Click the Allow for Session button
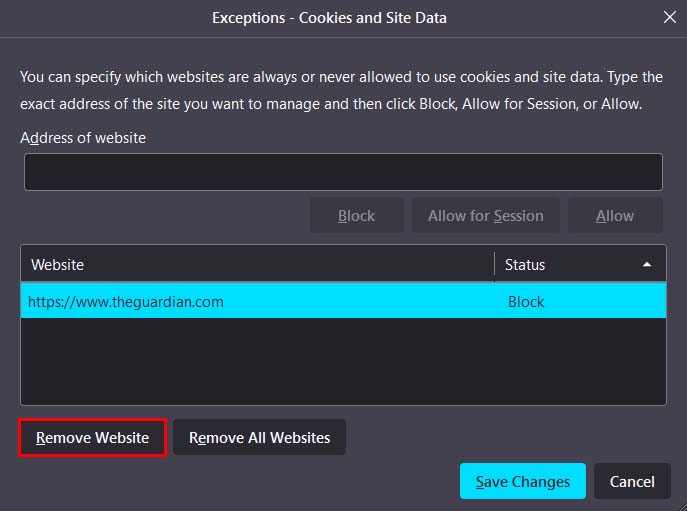Image resolution: width=687 pixels, height=511 pixels. pos(485,215)
